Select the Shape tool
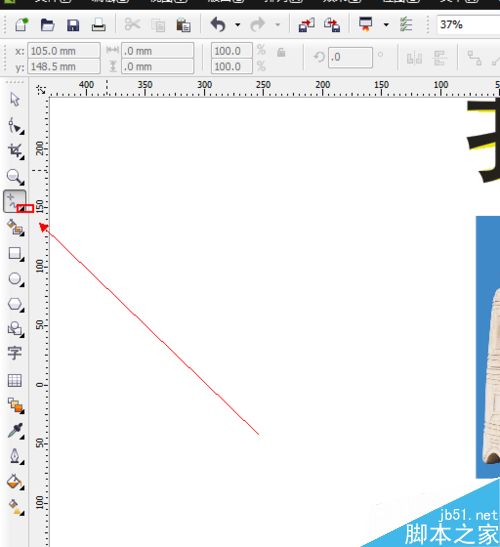500x547 pixels. click(x=15, y=126)
